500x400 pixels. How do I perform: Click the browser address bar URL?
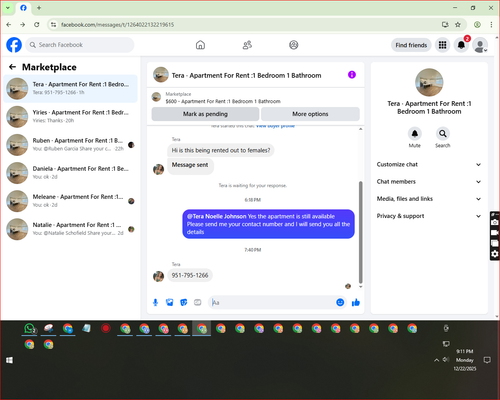(x=117, y=25)
